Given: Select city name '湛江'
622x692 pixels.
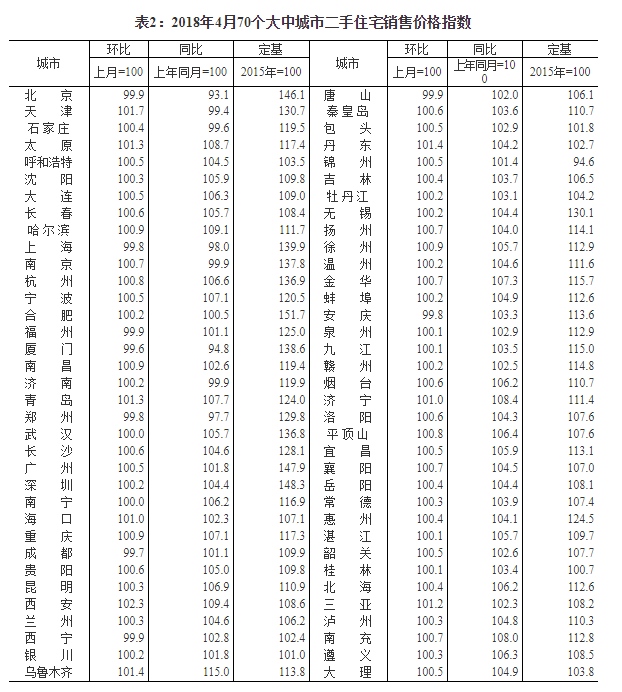Looking at the screenshot, I should tap(347, 536).
